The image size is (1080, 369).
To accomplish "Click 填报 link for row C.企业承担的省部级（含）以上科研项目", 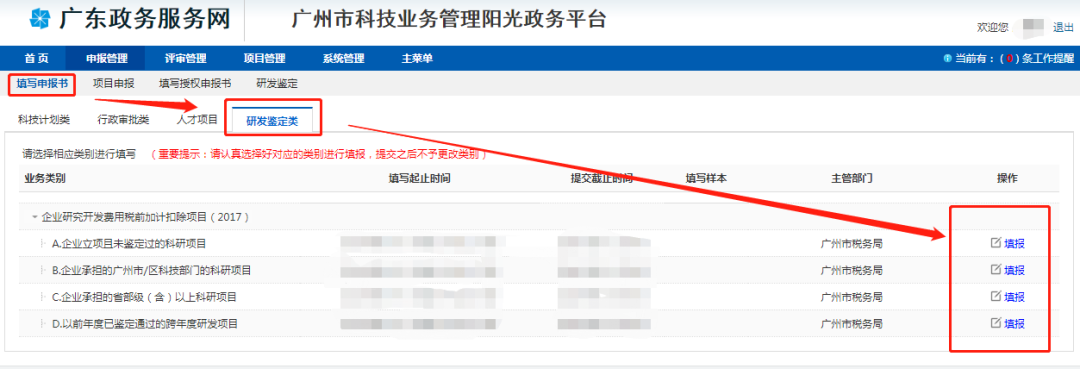I will coord(1015,297).
